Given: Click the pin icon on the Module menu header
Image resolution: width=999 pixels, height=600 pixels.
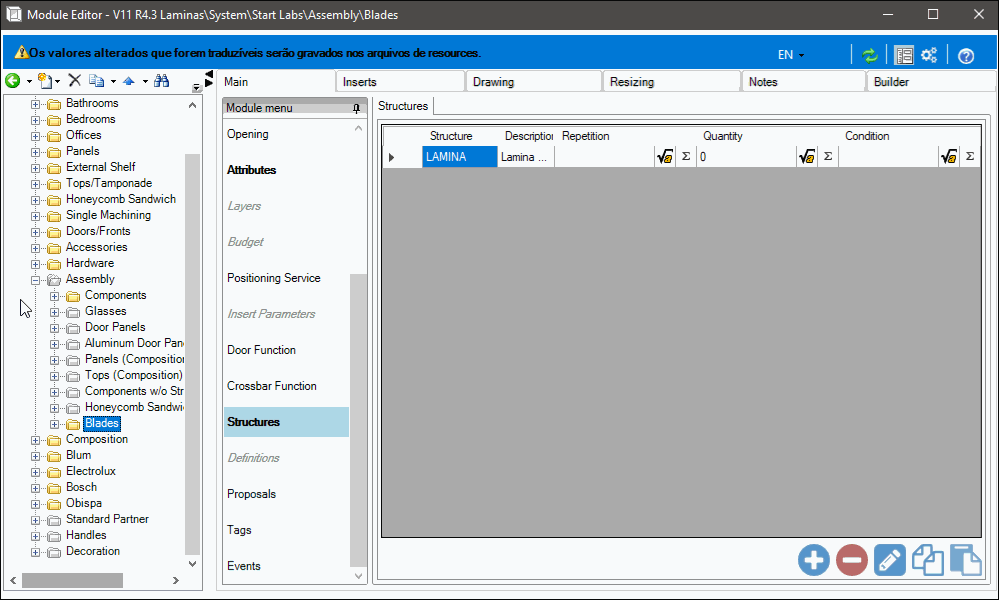Looking at the screenshot, I should click(356, 108).
